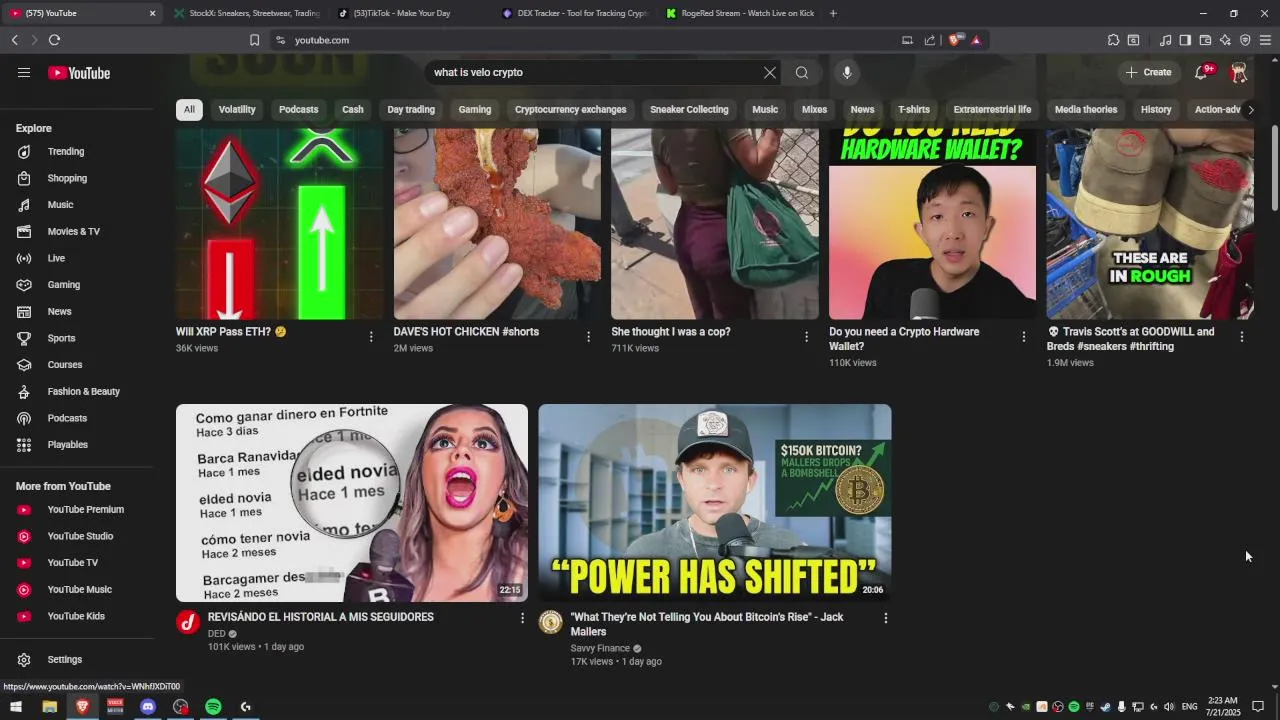Open Trending from the sidebar
Viewport: 1280px width, 720px height.
pos(66,151)
